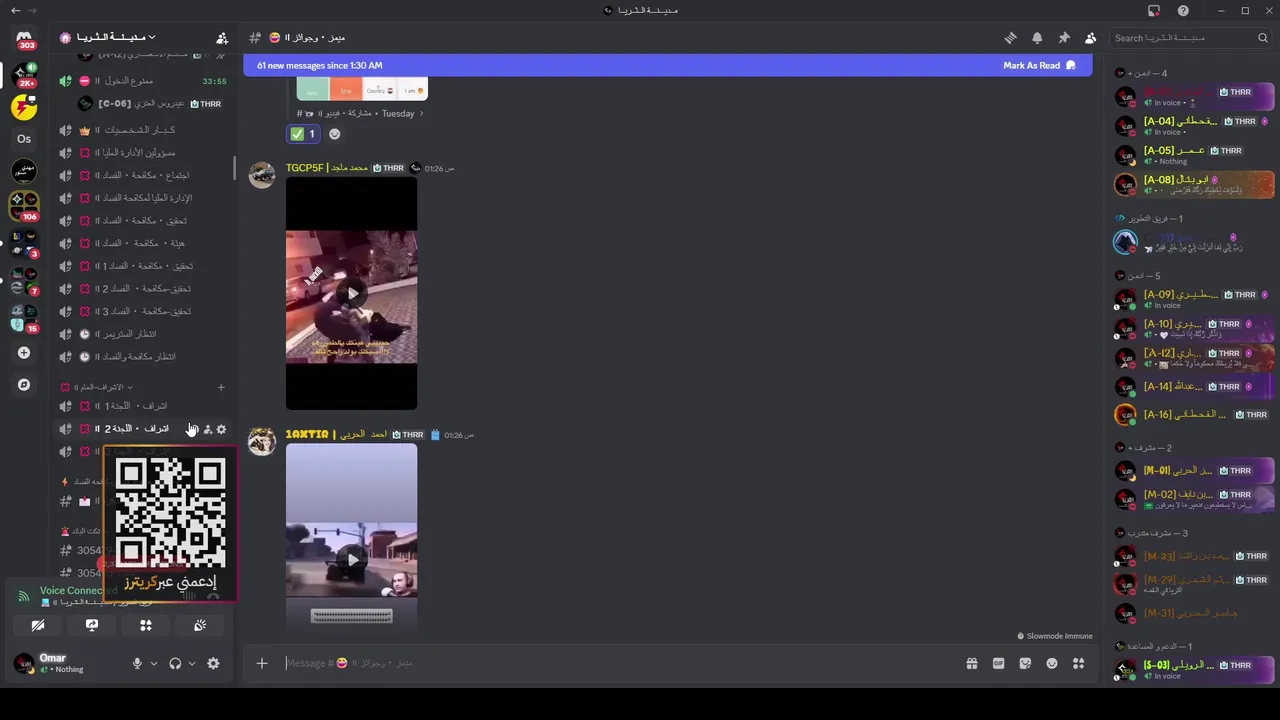Play 1AXTIA's video attachment
Screen dimensions: 1280x720
click(x=351, y=559)
